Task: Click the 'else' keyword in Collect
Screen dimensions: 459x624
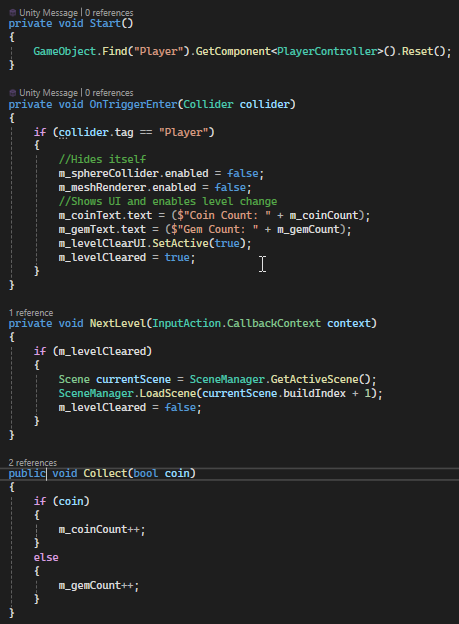Action: [46, 557]
